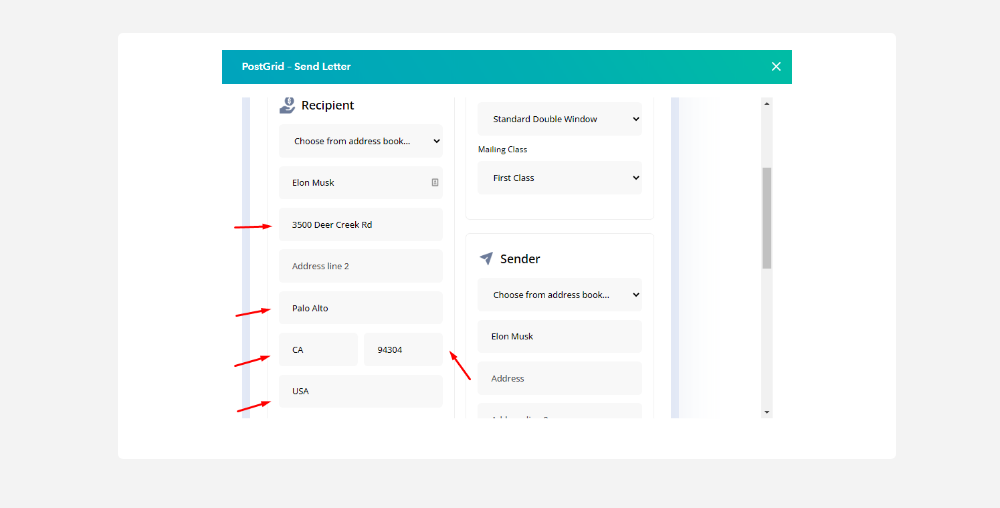1000x508 pixels.
Task: Open the First Class mailing class dropdown
Action: [559, 178]
